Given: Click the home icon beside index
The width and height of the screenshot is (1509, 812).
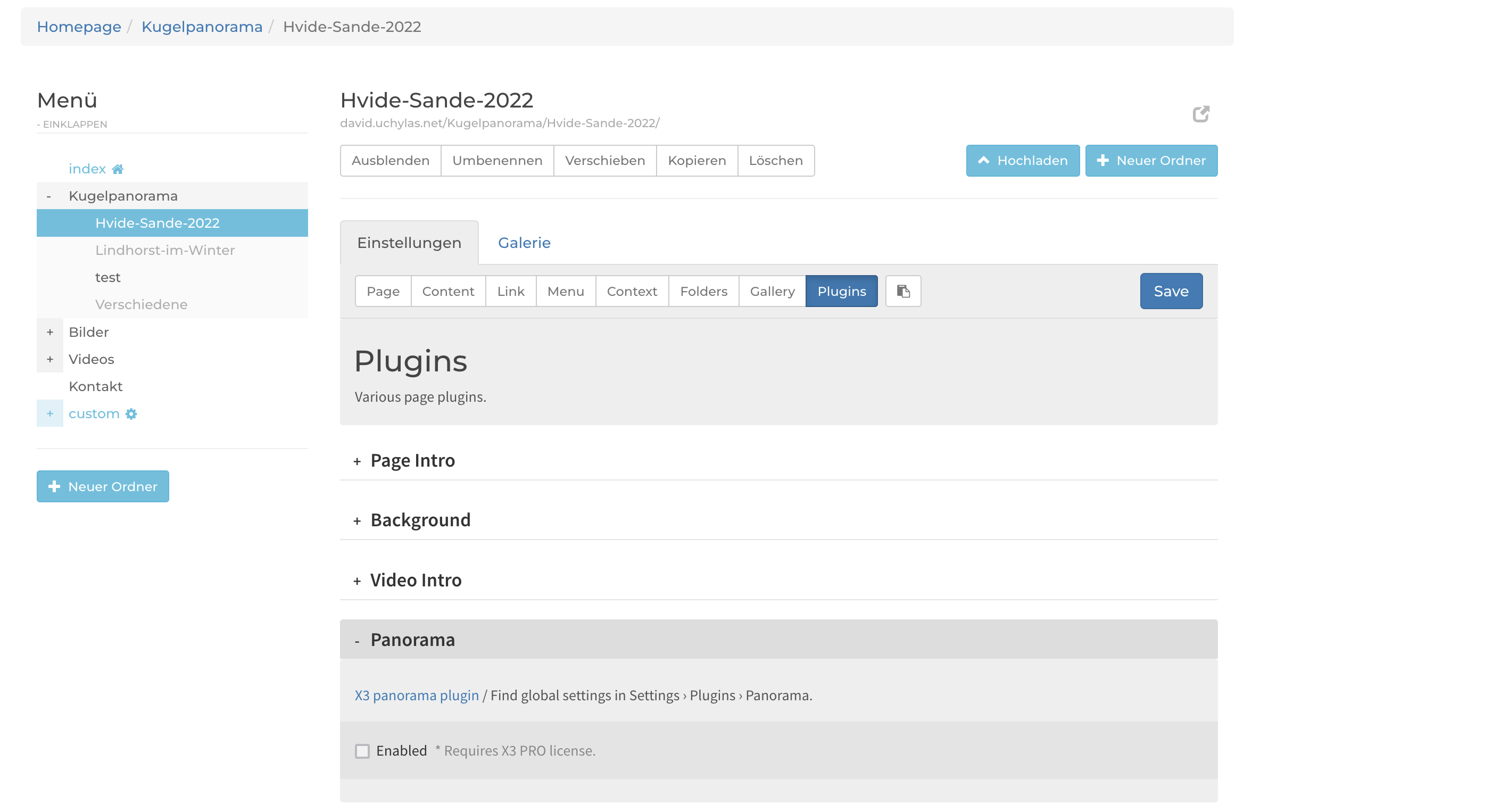Looking at the screenshot, I should click(x=118, y=169).
